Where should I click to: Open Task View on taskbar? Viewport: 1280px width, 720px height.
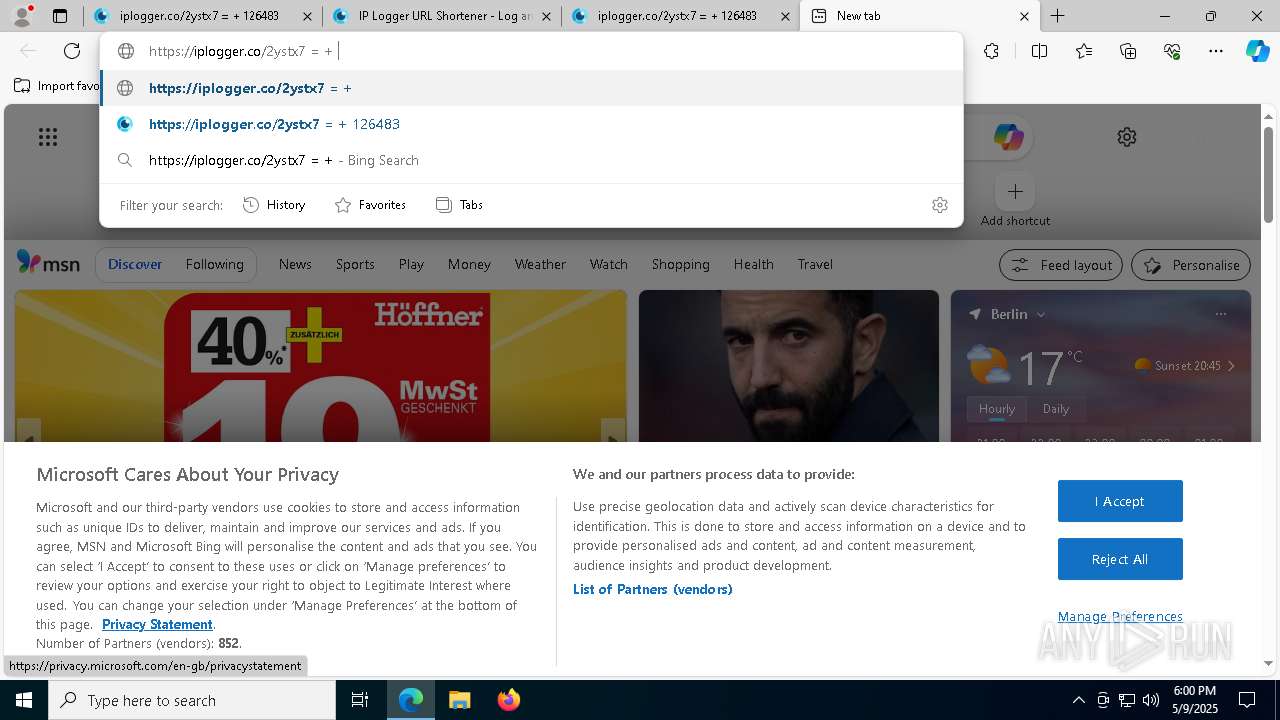click(360, 700)
